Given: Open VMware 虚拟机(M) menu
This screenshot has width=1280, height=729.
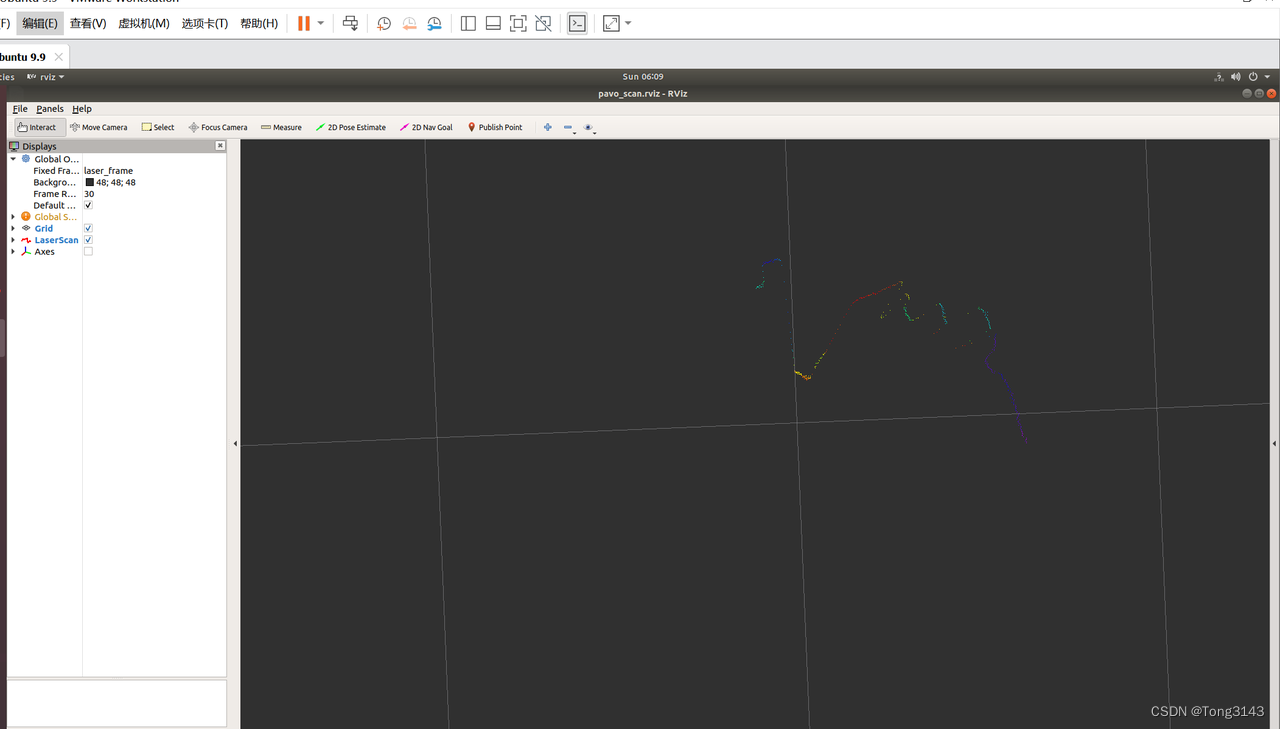Looking at the screenshot, I should (144, 23).
